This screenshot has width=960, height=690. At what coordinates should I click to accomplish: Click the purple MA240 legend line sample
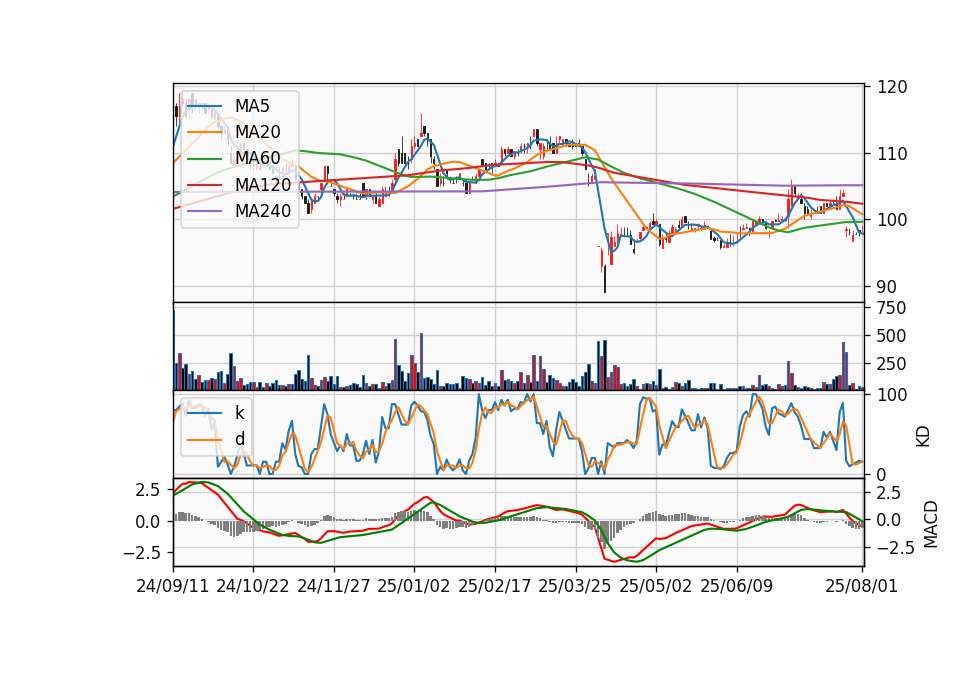204,211
